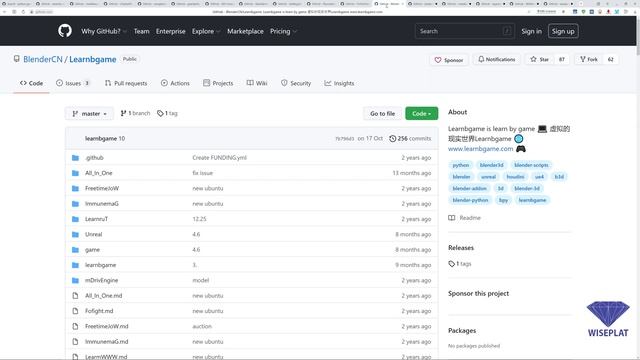Select the houdini topic tag
This screenshot has height=360, width=640.
point(515,177)
